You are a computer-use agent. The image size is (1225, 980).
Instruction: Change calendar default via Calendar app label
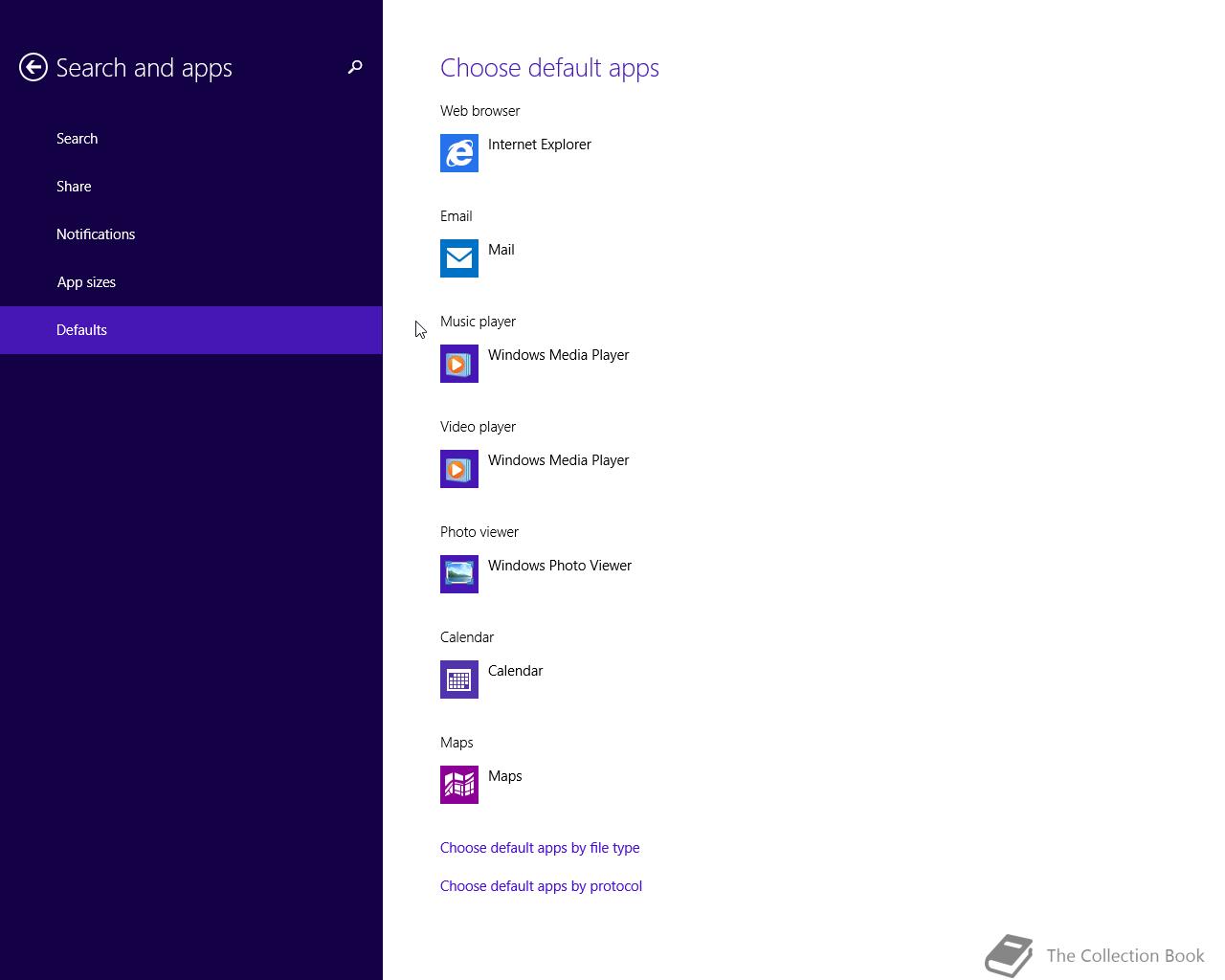(x=516, y=671)
